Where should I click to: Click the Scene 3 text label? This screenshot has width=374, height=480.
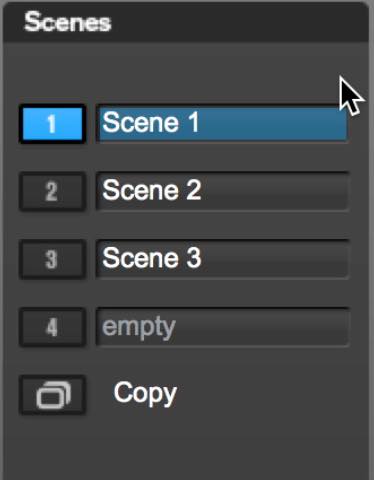pyautogui.click(x=152, y=258)
